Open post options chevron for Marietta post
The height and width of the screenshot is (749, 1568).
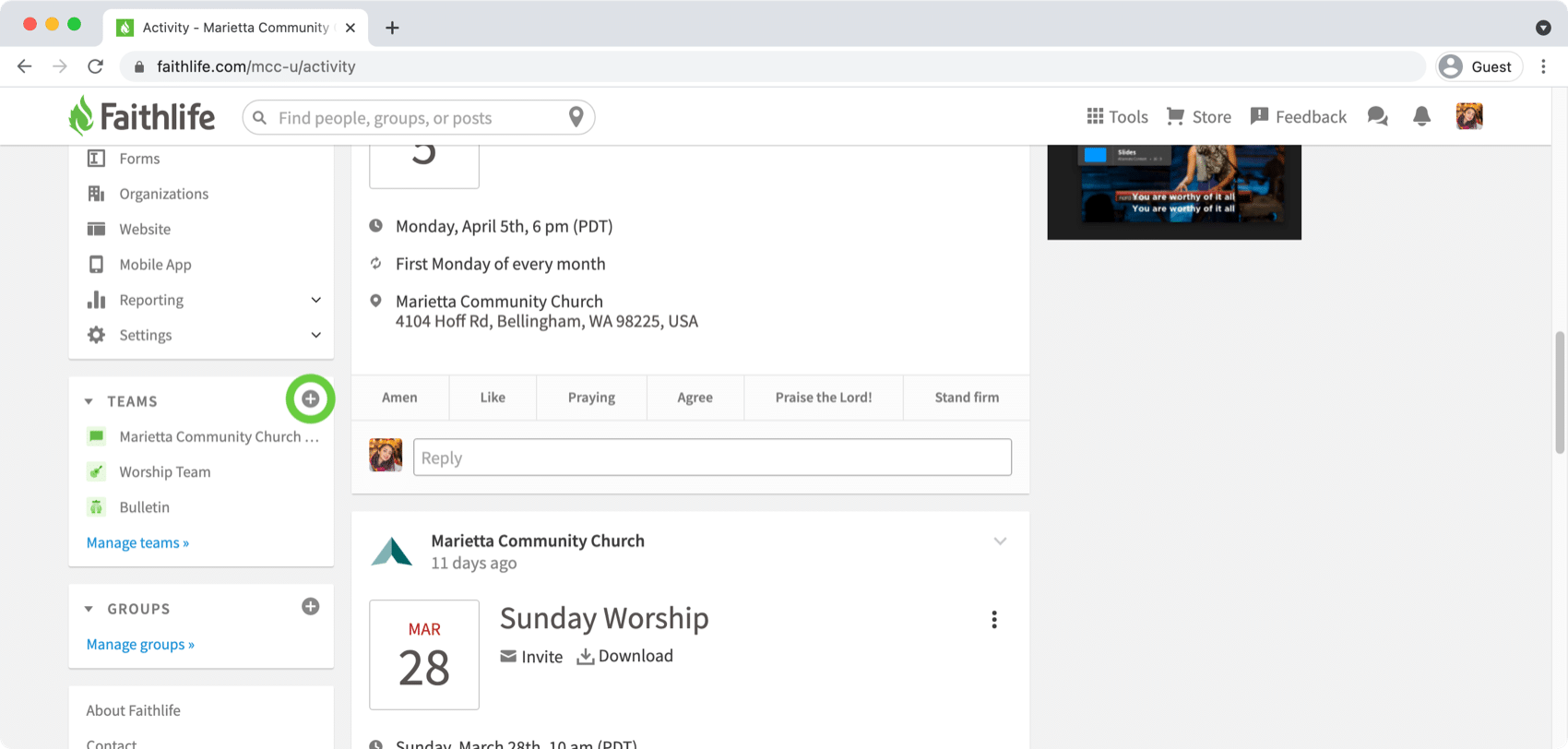pos(1000,541)
